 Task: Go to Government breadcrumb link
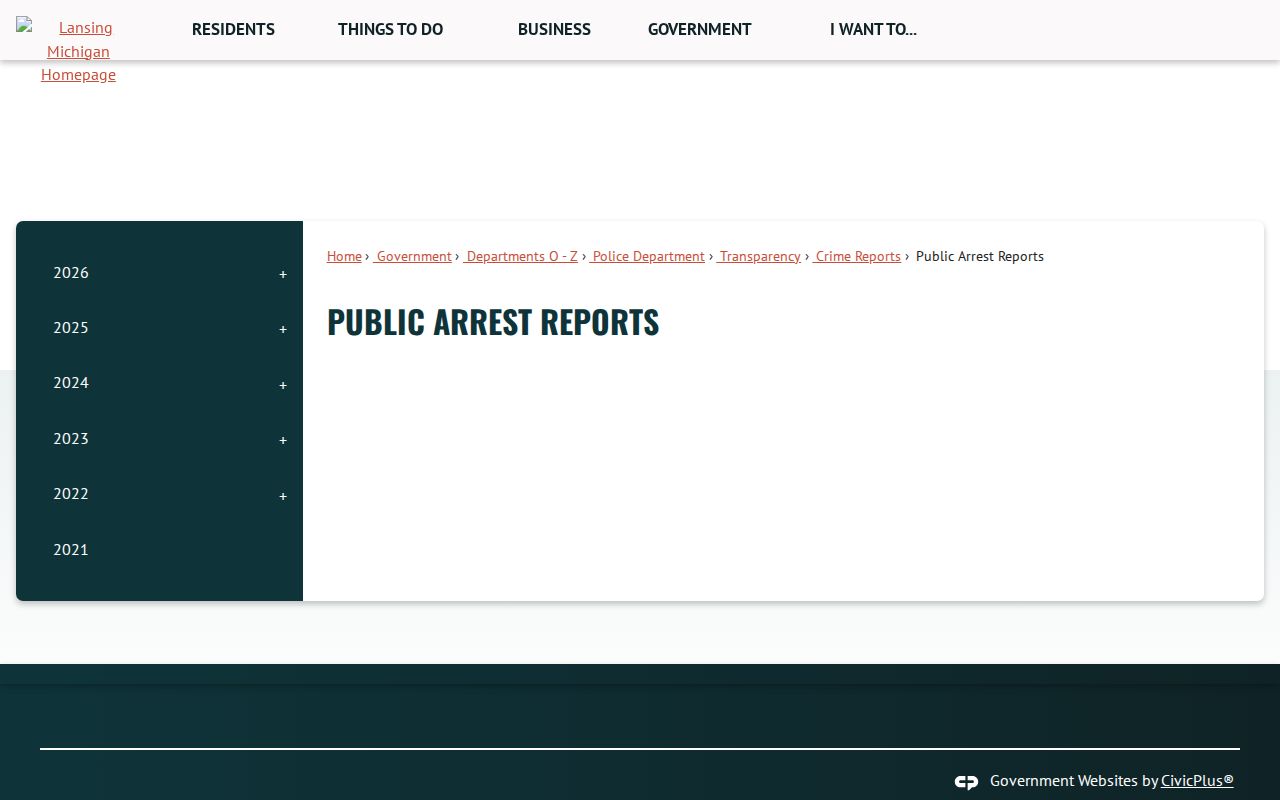[x=413, y=256]
